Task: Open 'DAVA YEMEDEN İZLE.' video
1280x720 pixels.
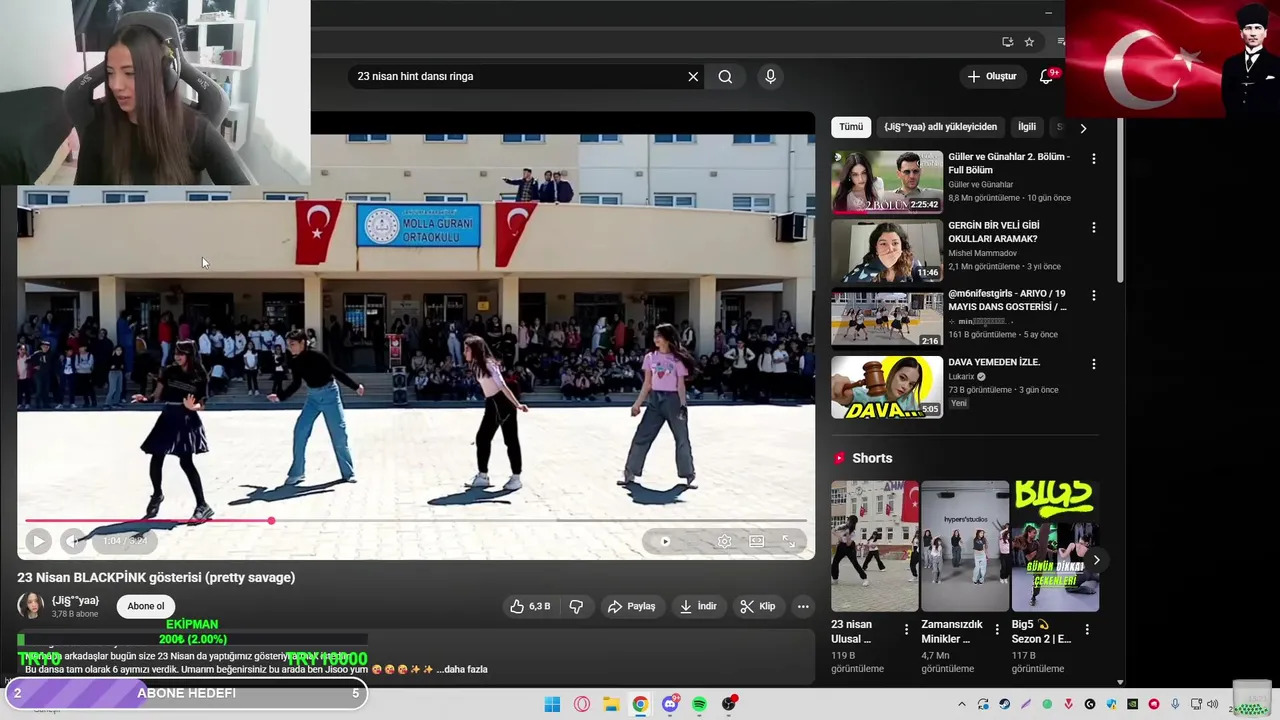Action: (887, 387)
